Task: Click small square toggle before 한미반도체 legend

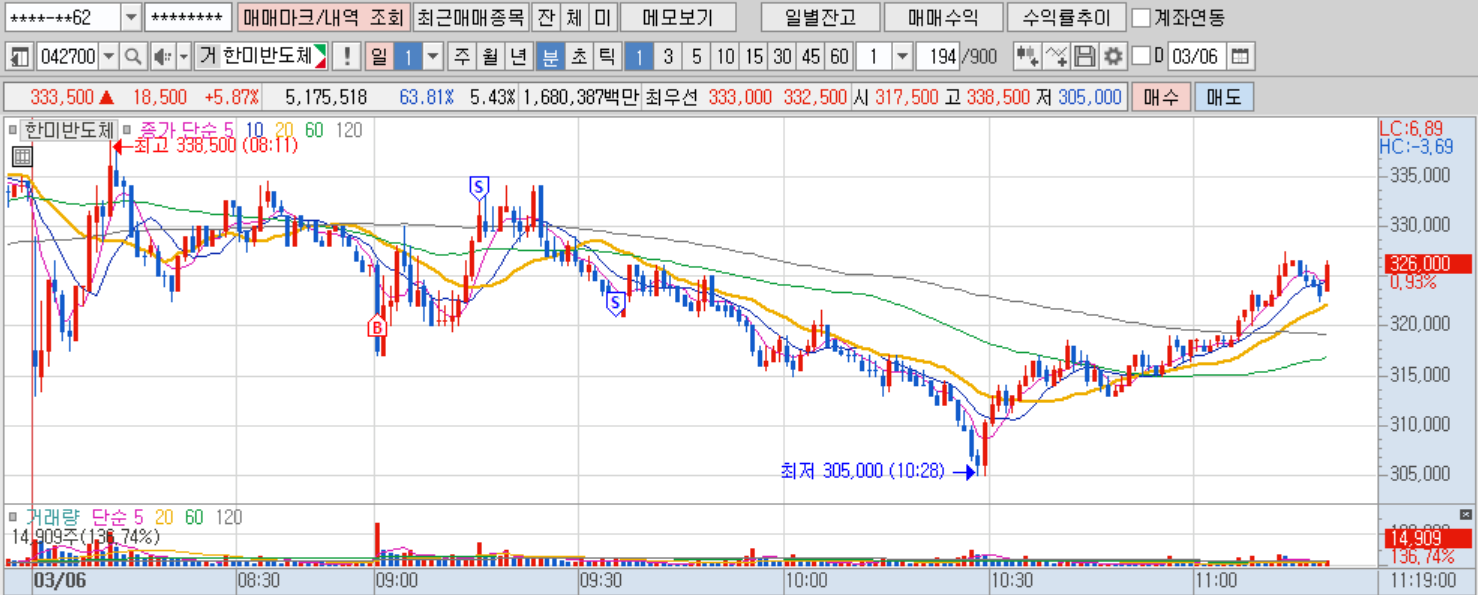Action: click(x=13, y=130)
